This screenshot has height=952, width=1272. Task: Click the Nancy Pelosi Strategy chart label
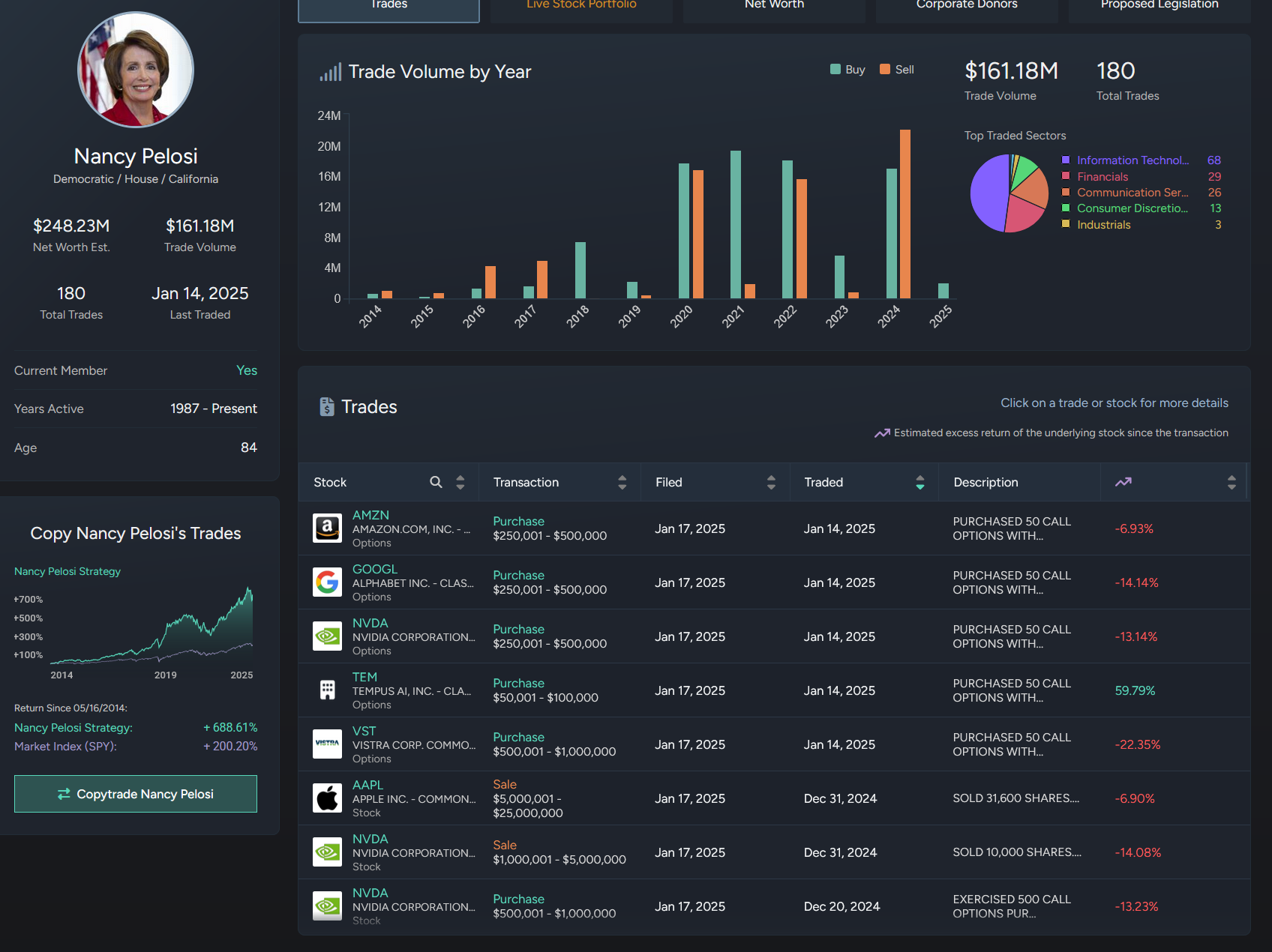tap(67, 571)
